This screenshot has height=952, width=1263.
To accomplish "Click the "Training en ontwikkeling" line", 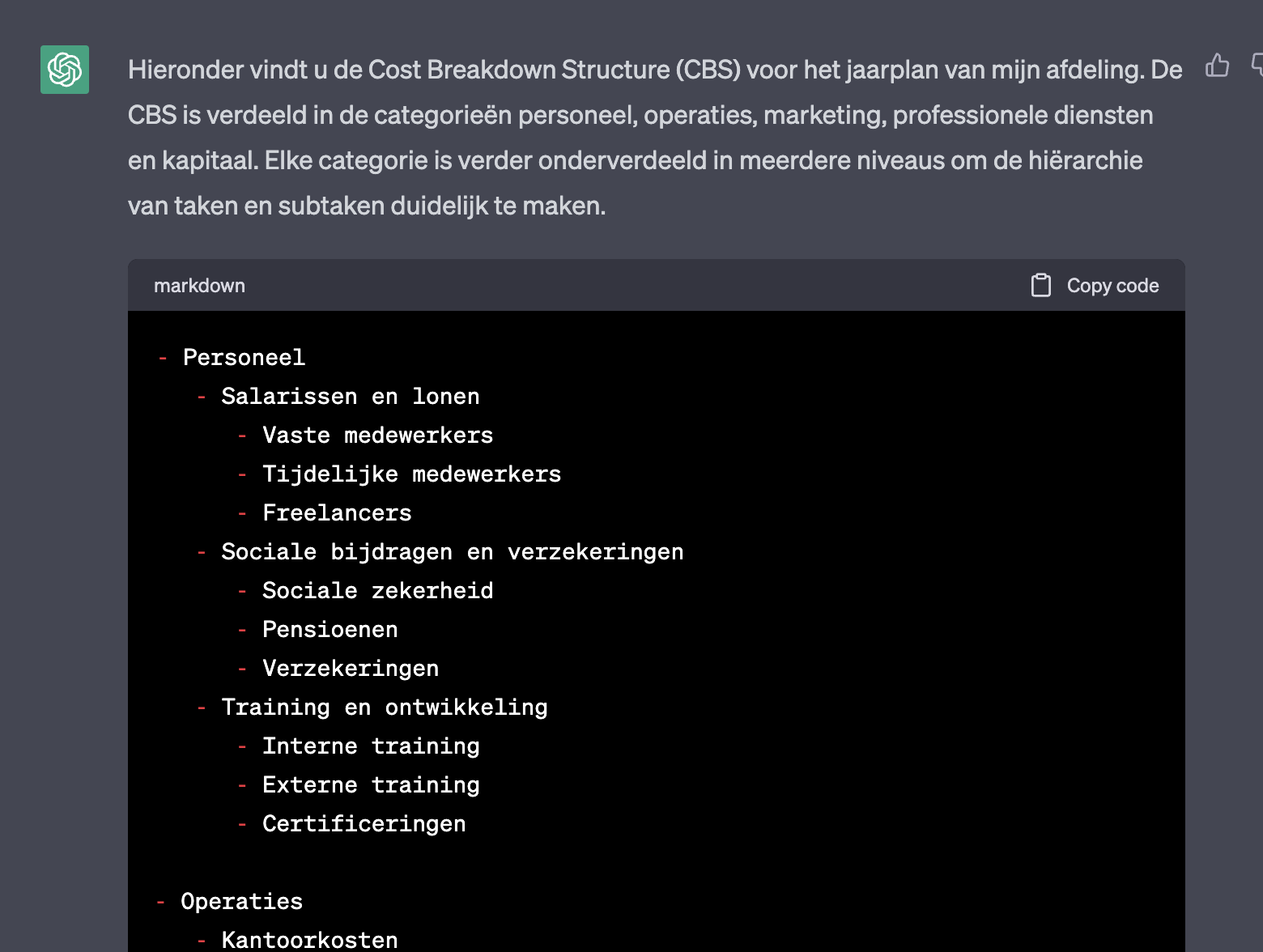I will (384, 708).
